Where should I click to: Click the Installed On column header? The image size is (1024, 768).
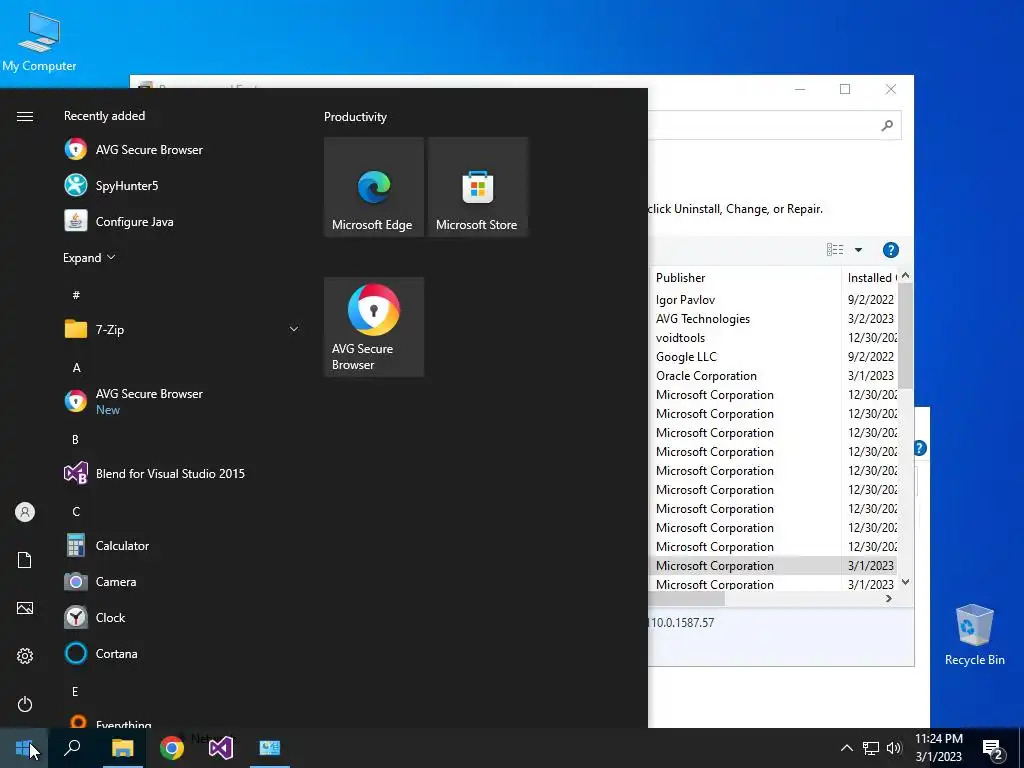[871, 278]
